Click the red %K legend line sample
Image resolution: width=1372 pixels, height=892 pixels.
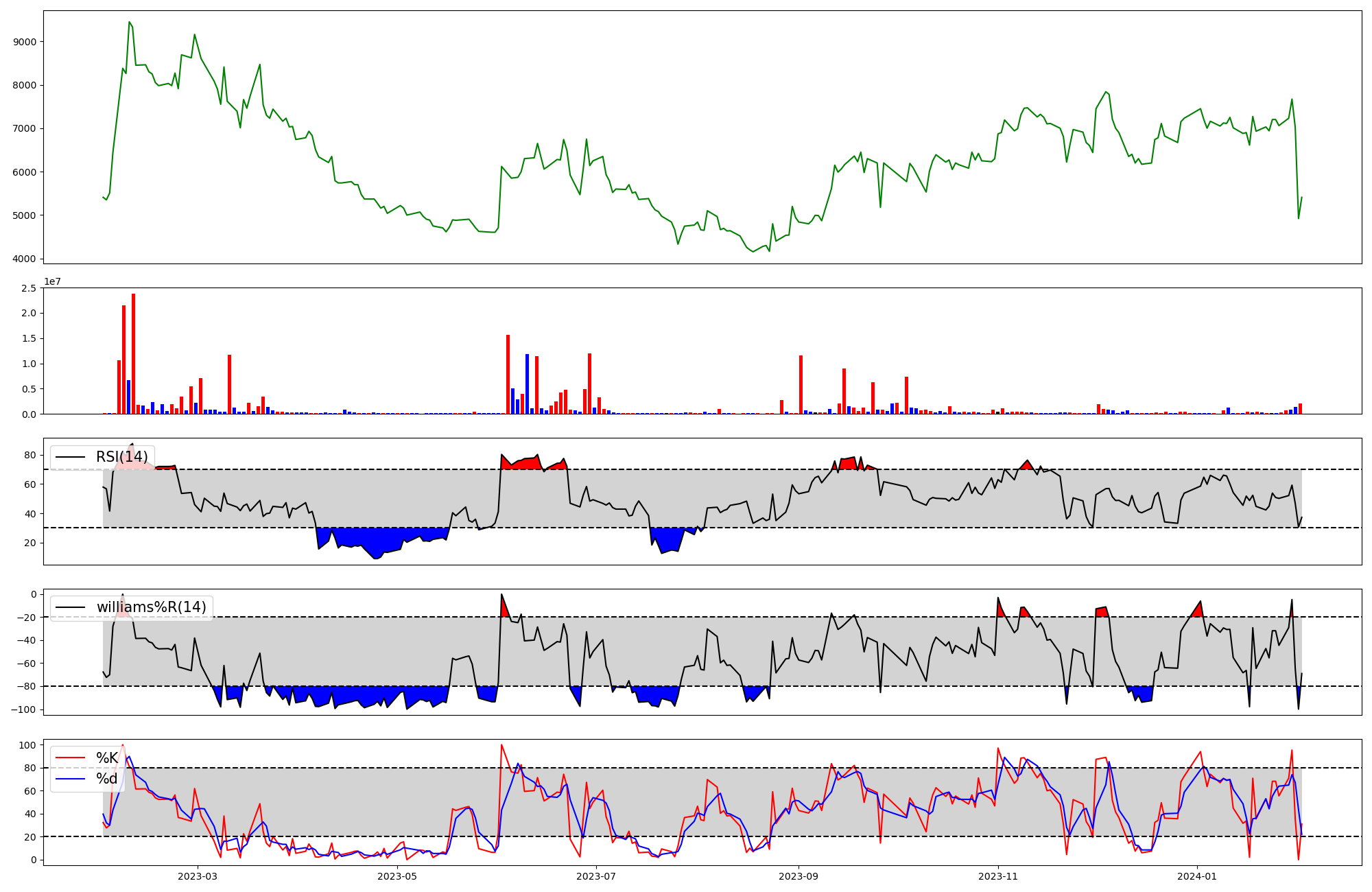[70, 758]
